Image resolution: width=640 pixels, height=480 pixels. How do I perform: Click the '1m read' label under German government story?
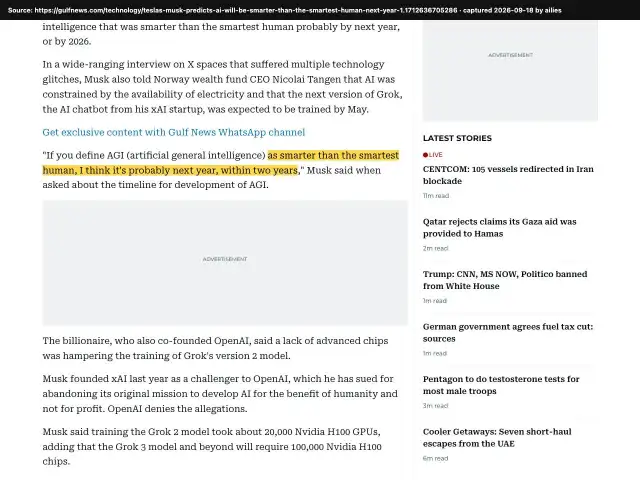click(x=435, y=353)
